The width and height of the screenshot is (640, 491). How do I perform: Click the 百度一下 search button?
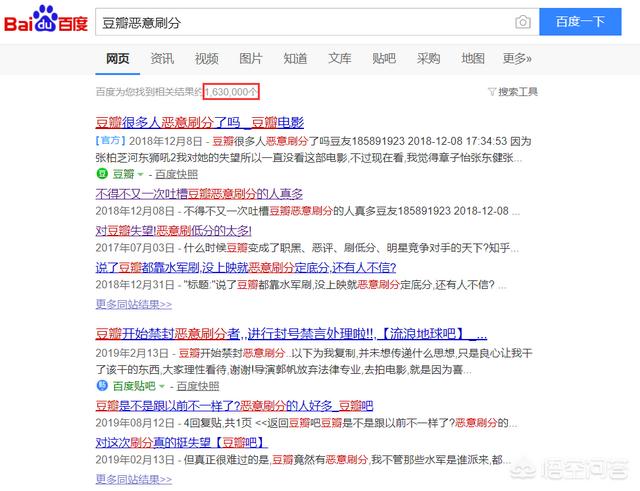point(580,22)
